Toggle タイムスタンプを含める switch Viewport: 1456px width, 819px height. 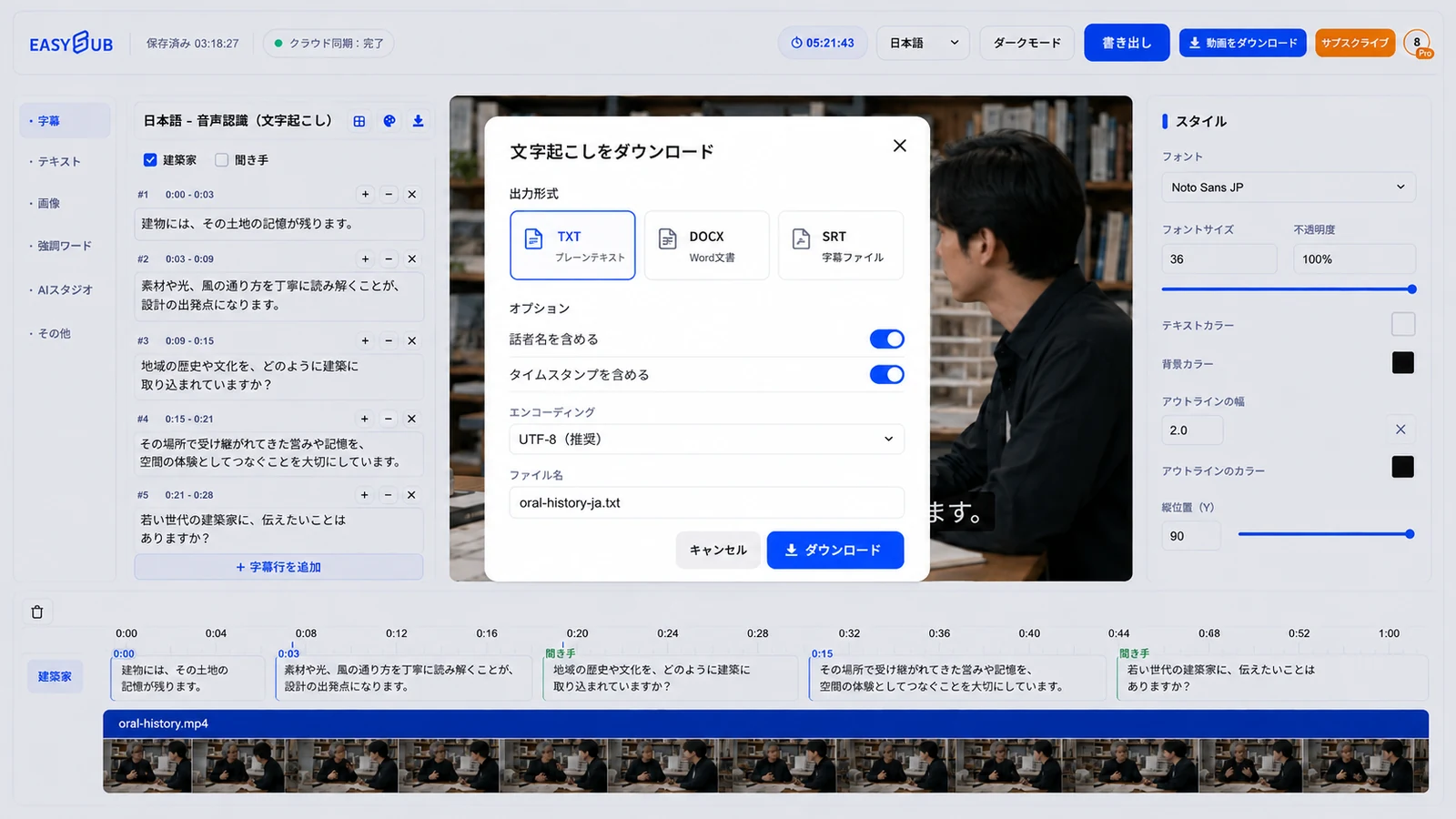point(886,375)
